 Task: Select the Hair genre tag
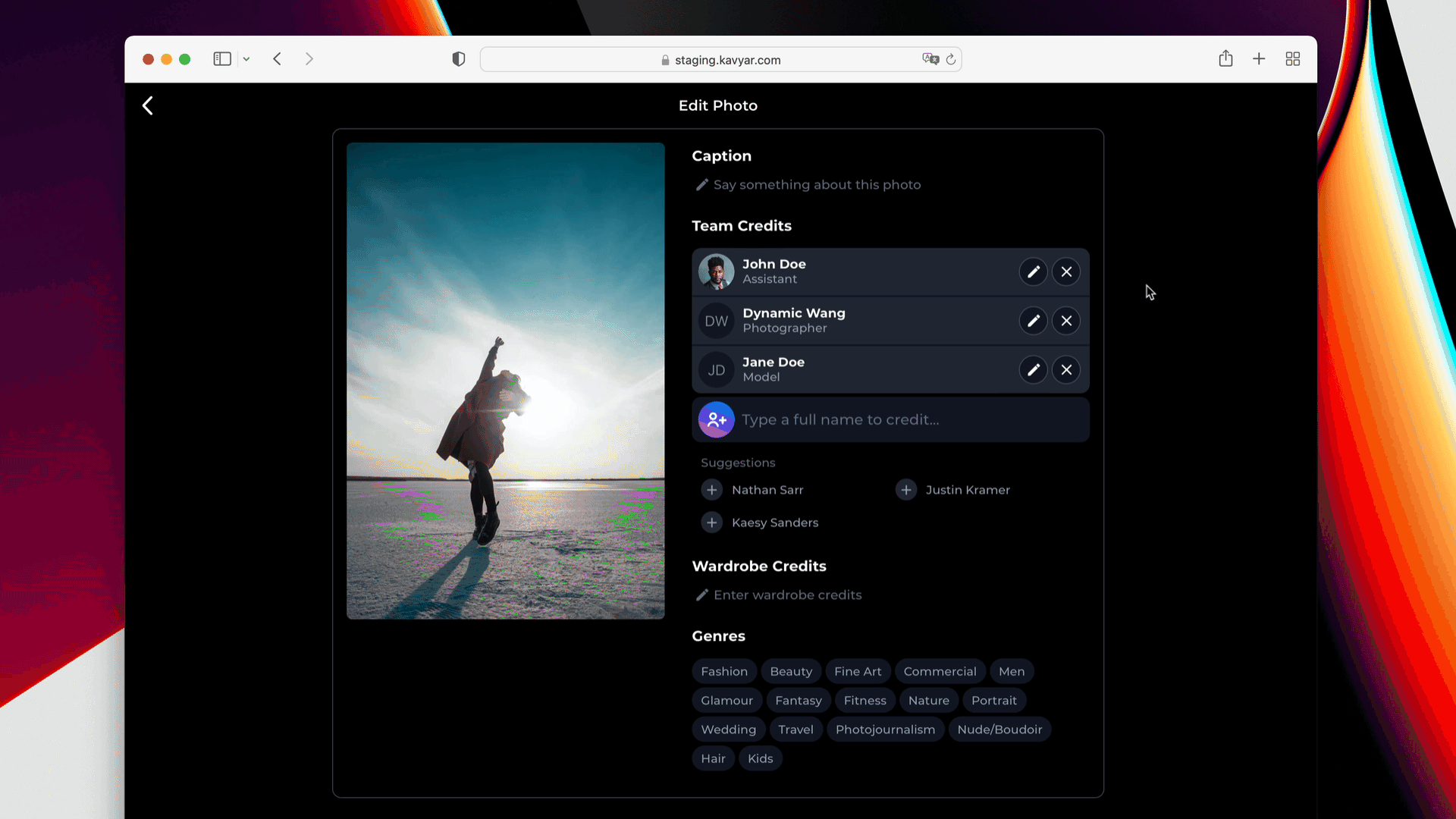[x=713, y=758]
